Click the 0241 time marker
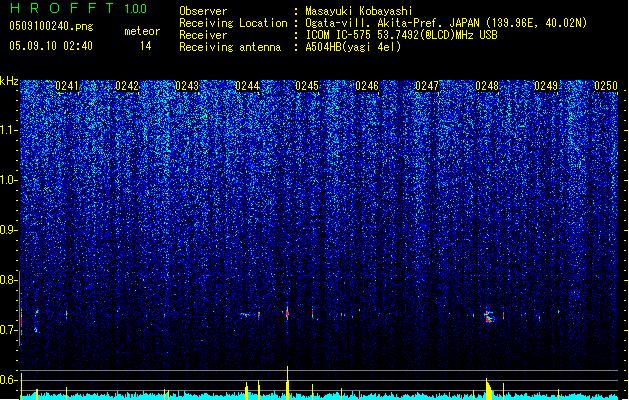This screenshot has height=400, width=629. 67,86
